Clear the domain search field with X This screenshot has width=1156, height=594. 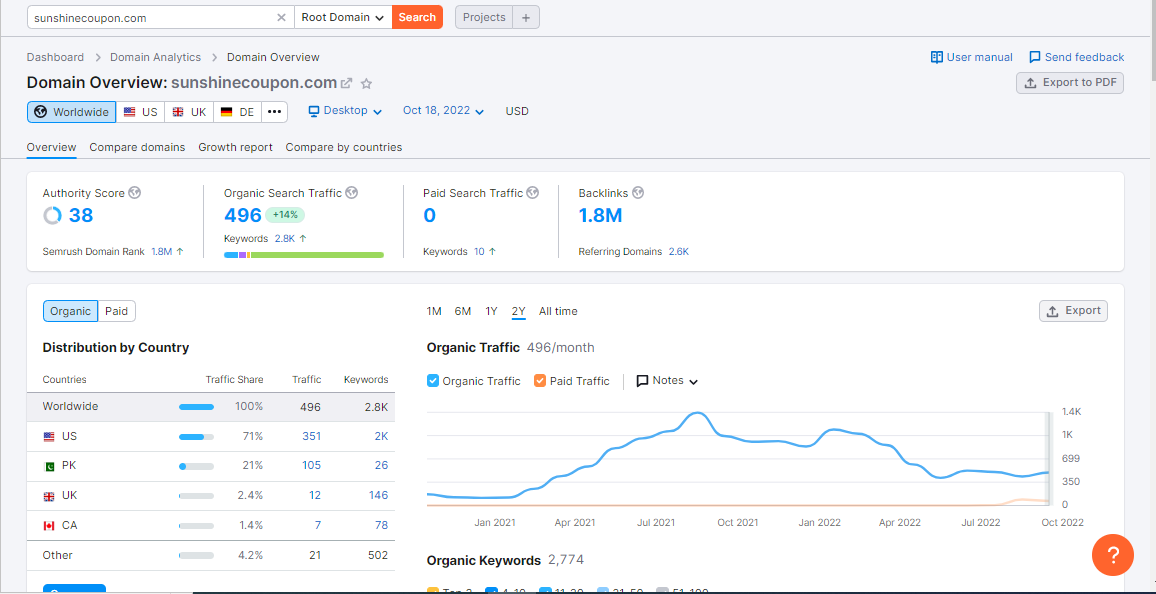coord(281,17)
